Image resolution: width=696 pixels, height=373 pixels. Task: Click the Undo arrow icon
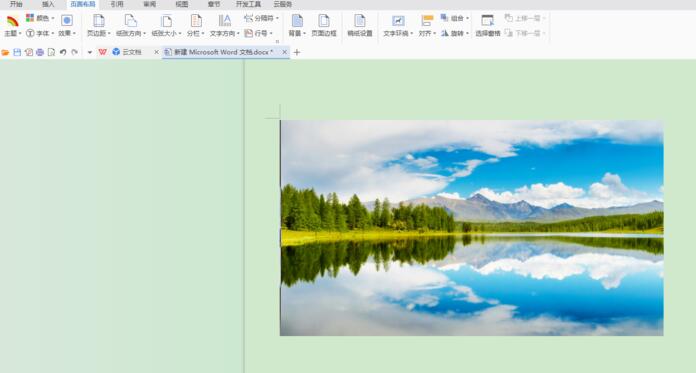coord(63,52)
